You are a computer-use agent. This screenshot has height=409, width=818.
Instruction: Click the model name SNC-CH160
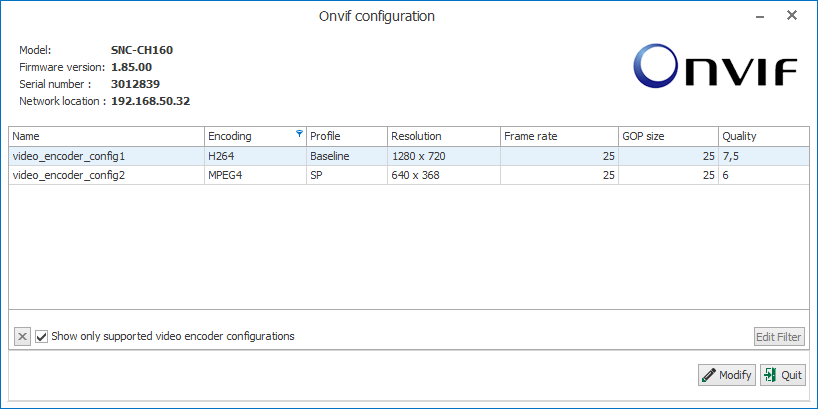[x=142, y=51]
